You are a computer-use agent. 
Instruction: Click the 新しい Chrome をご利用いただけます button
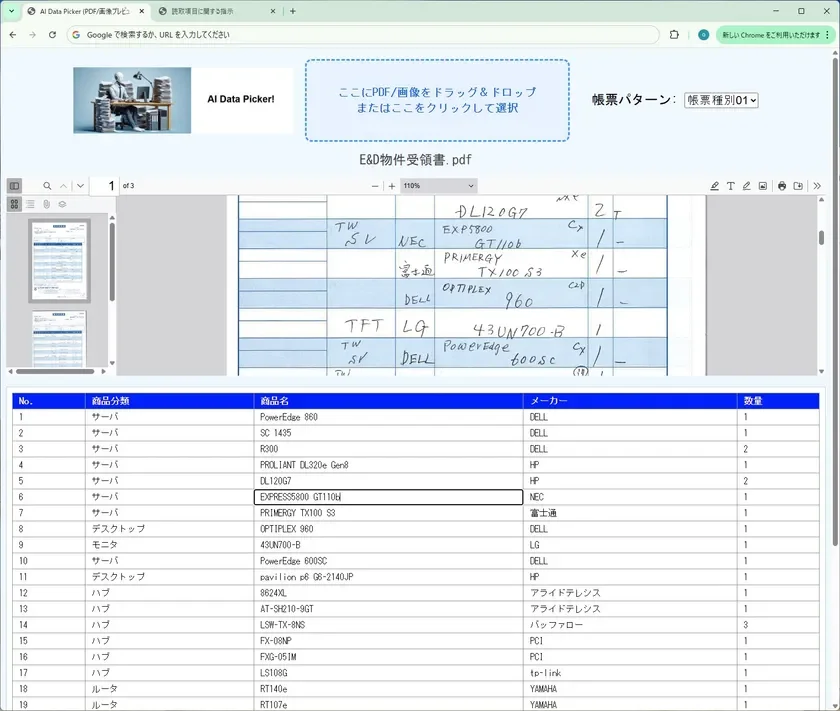(766, 34)
